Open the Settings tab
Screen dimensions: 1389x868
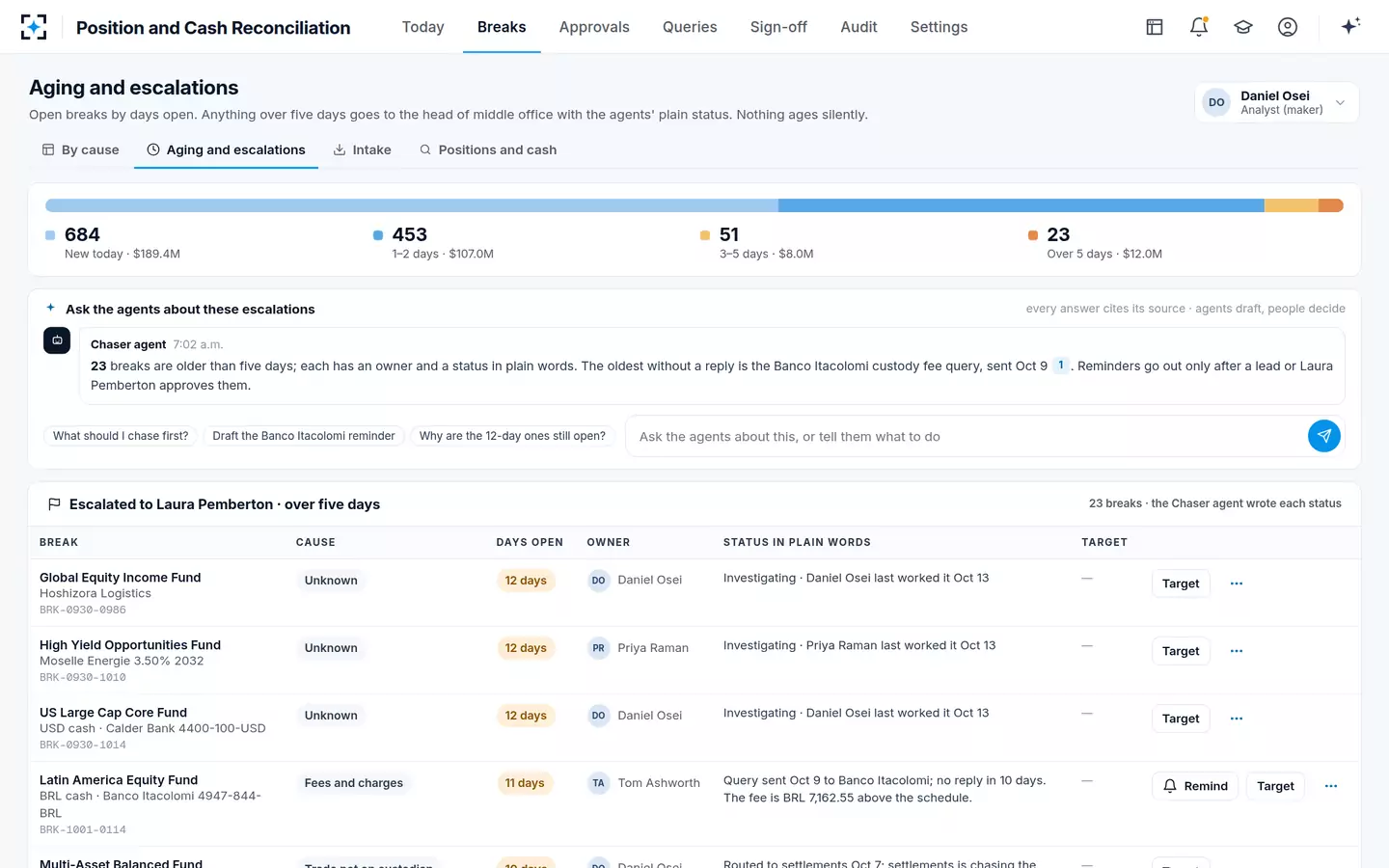point(939,27)
